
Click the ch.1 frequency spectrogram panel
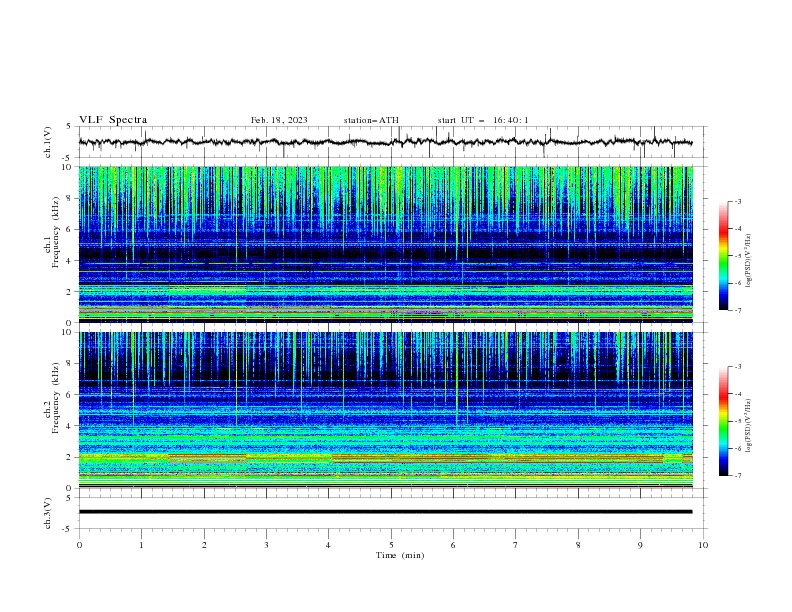pyautogui.click(x=386, y=244)
